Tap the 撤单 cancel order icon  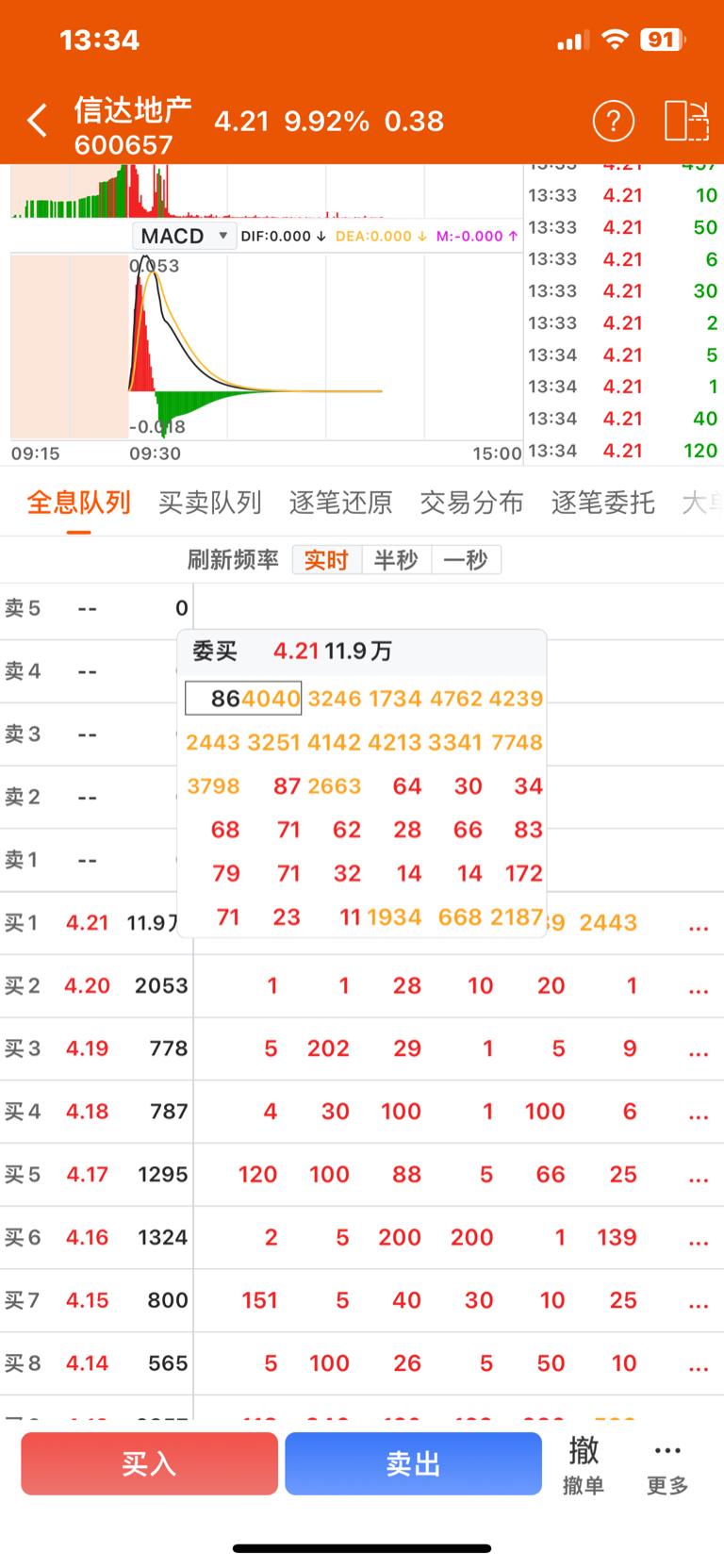pos(584,1464)
